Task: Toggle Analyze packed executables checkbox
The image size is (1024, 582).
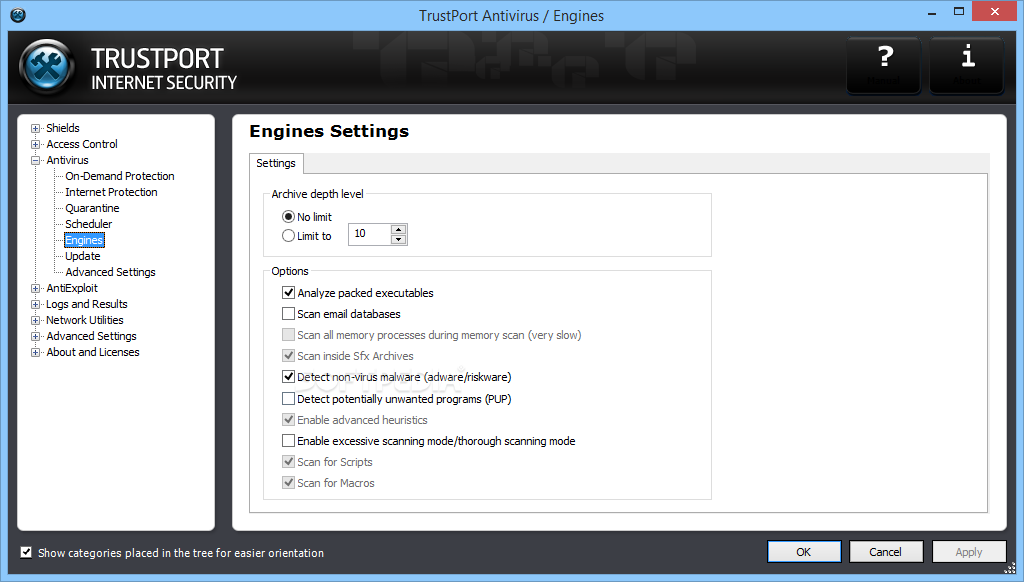Action: click(289, 293)
